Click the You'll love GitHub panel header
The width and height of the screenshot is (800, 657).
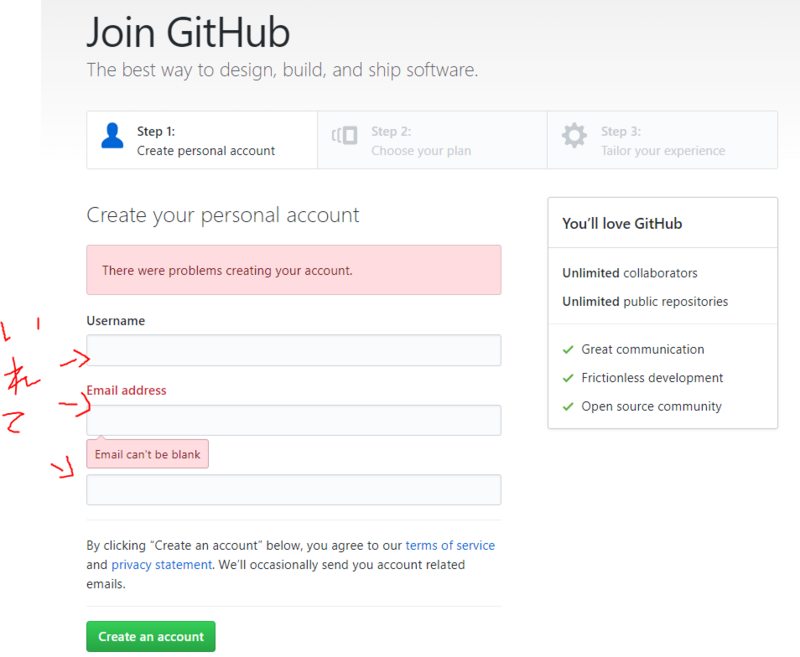coord(662,223)
